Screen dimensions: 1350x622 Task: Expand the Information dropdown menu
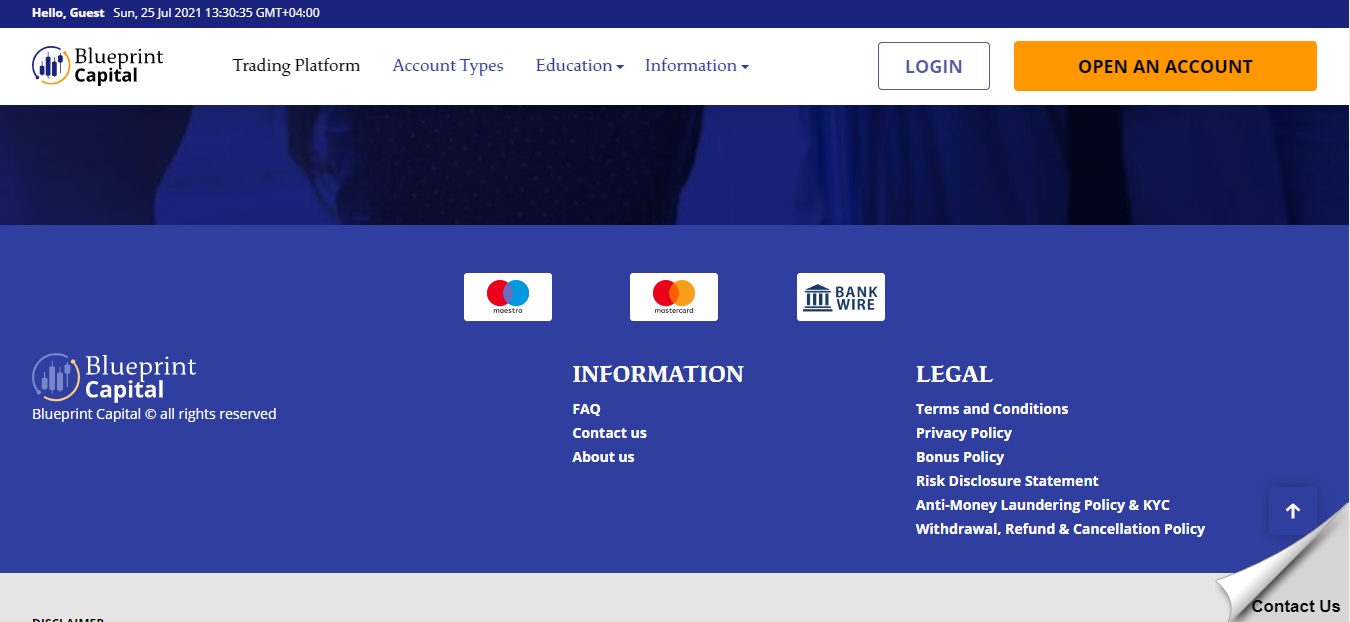pyautogui.click(x=697, y=65)
